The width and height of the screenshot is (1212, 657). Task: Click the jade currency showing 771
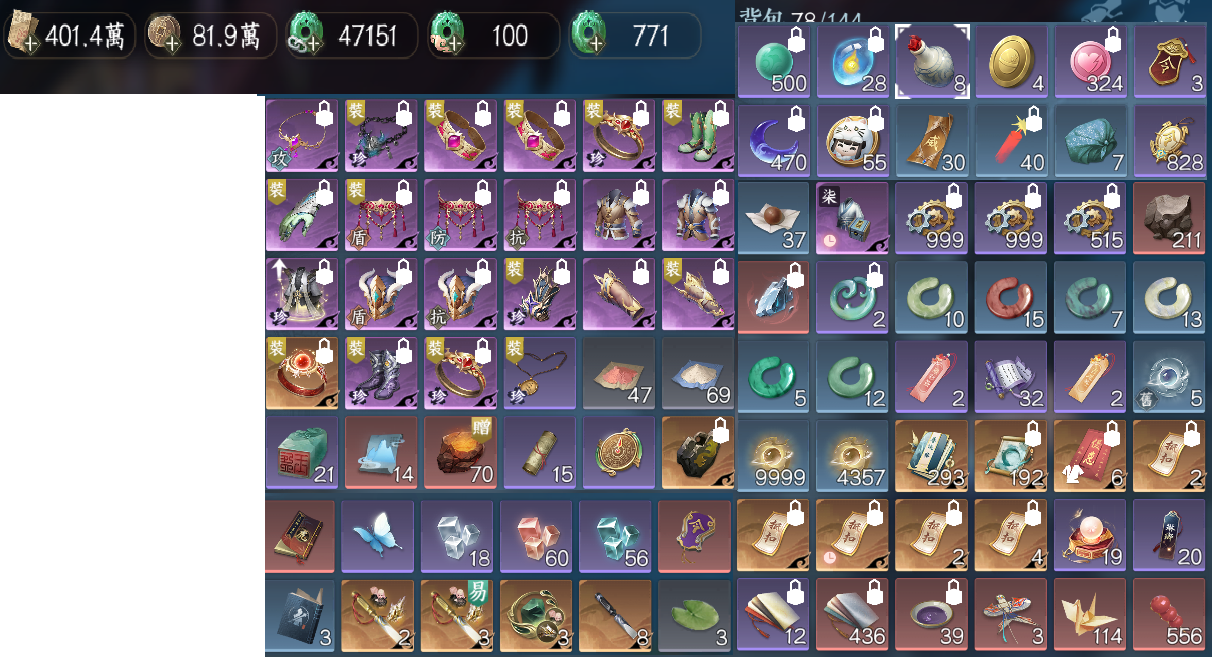coord(636,36)
